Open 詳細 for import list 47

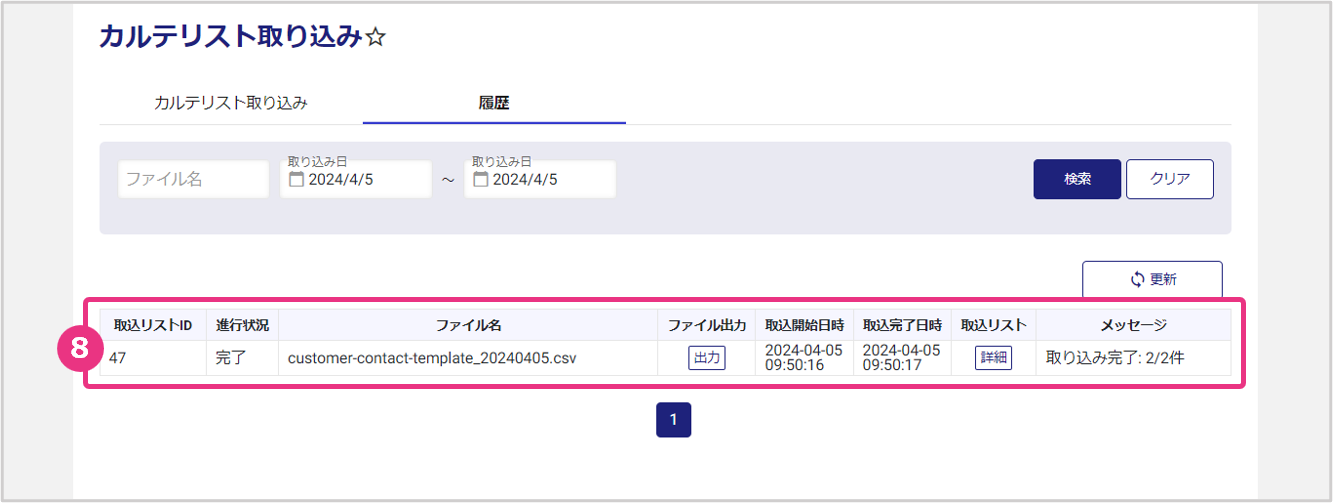pyautogui.click(x=993, y=358)
